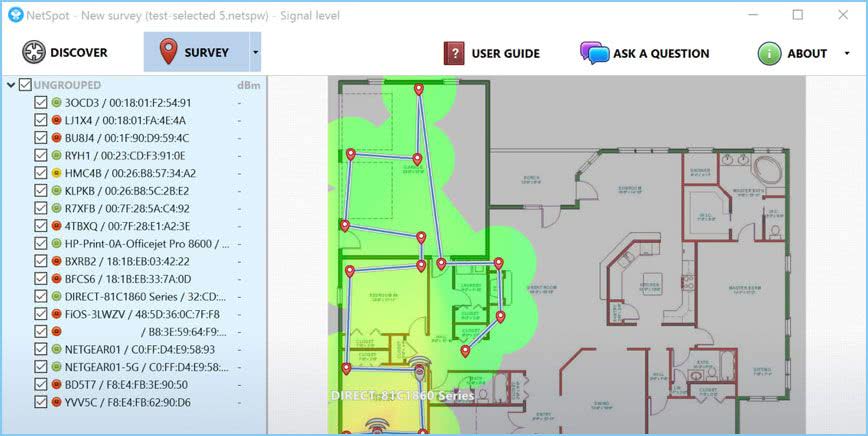
Task: Click the green About info icon
Action: pyautogui.click(x=768, y=53)
